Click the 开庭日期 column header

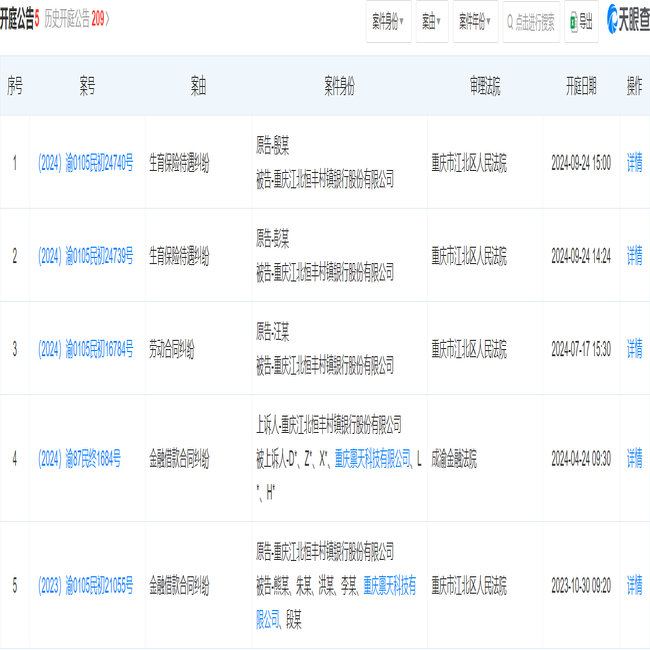pyautogui.click(x=581, y=86)
